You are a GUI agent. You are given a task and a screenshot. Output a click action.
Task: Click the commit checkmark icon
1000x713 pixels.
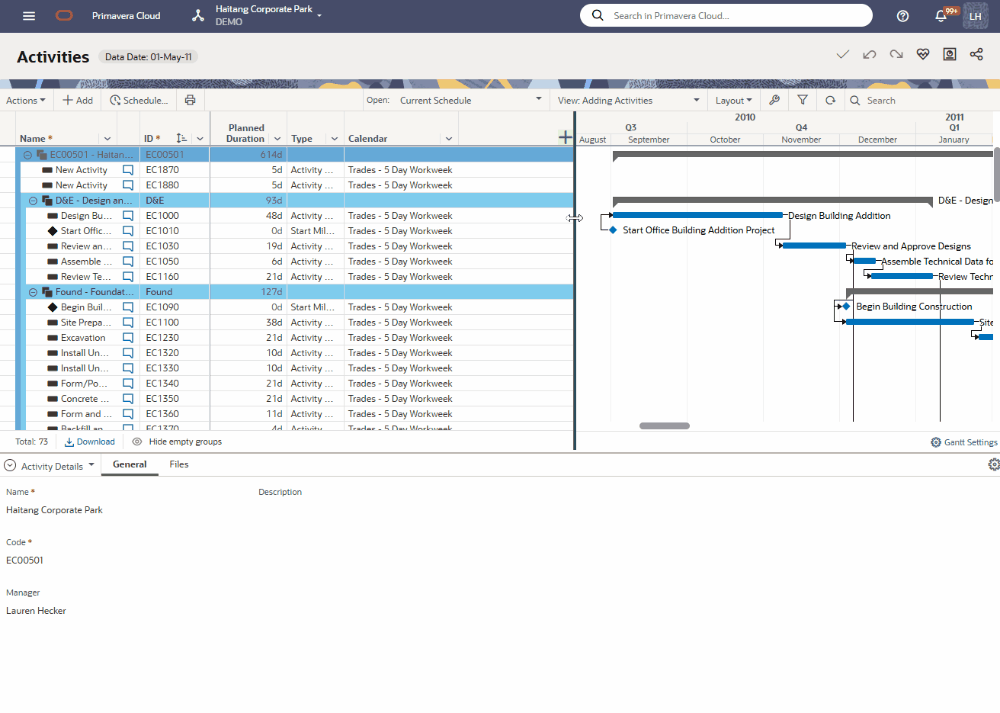point(842,54)
